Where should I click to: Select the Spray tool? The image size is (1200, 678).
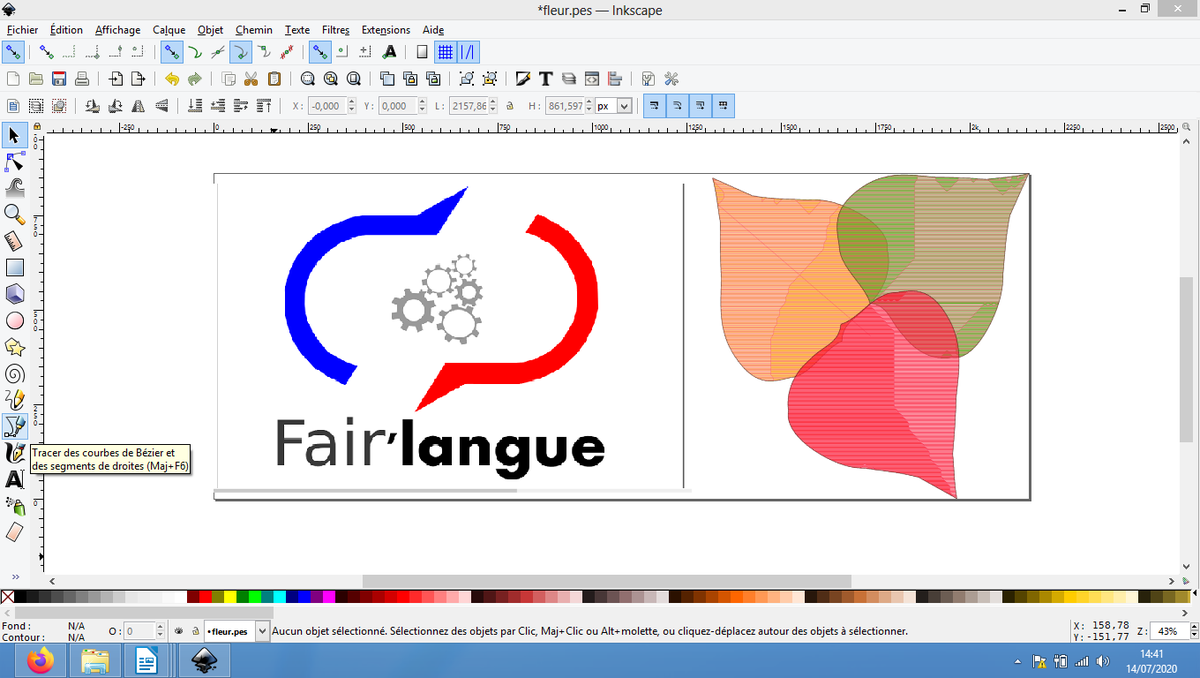pyautogui.click(x=14, y=506)
